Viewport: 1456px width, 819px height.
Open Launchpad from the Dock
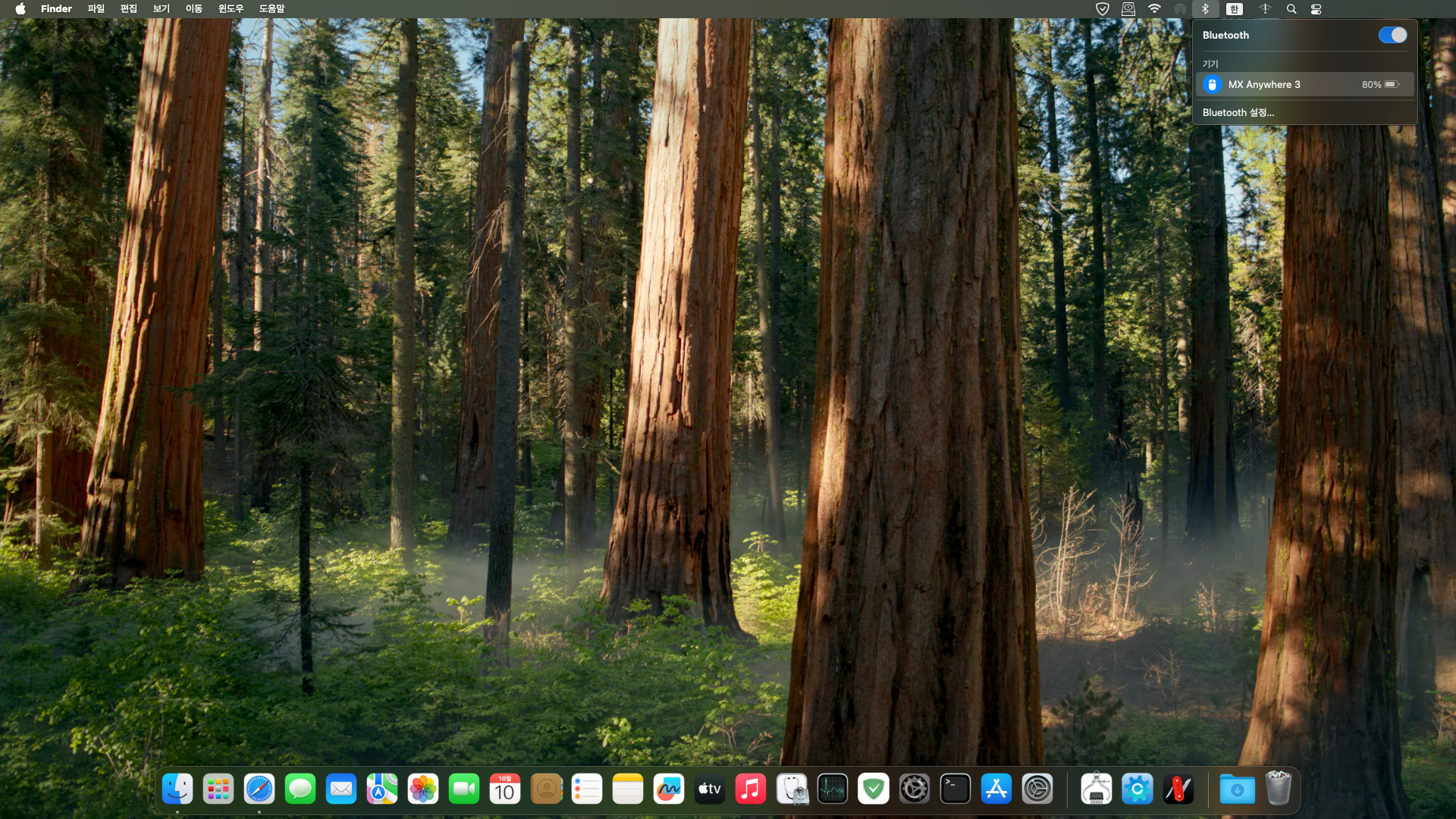[x=218, y=789]
